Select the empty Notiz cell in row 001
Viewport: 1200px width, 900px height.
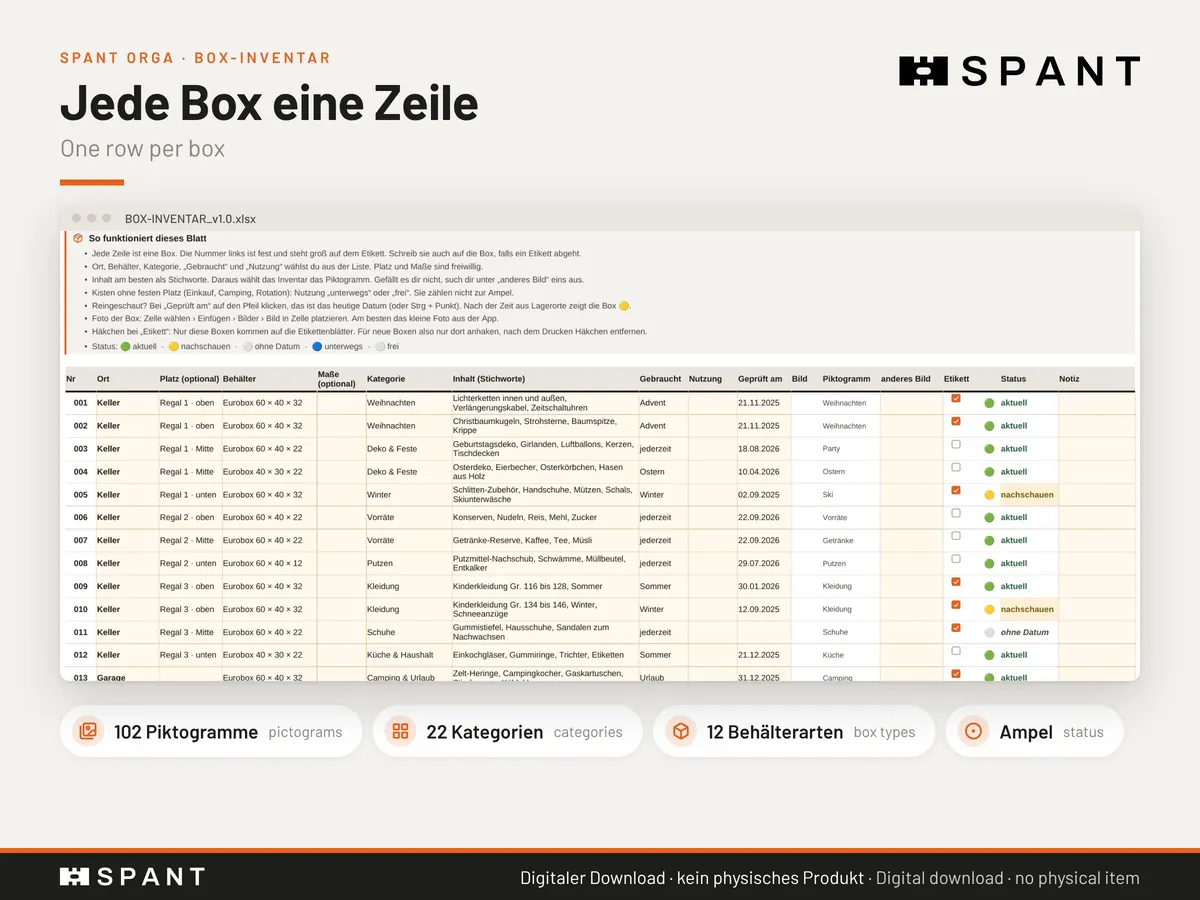tap(1096, 403)
